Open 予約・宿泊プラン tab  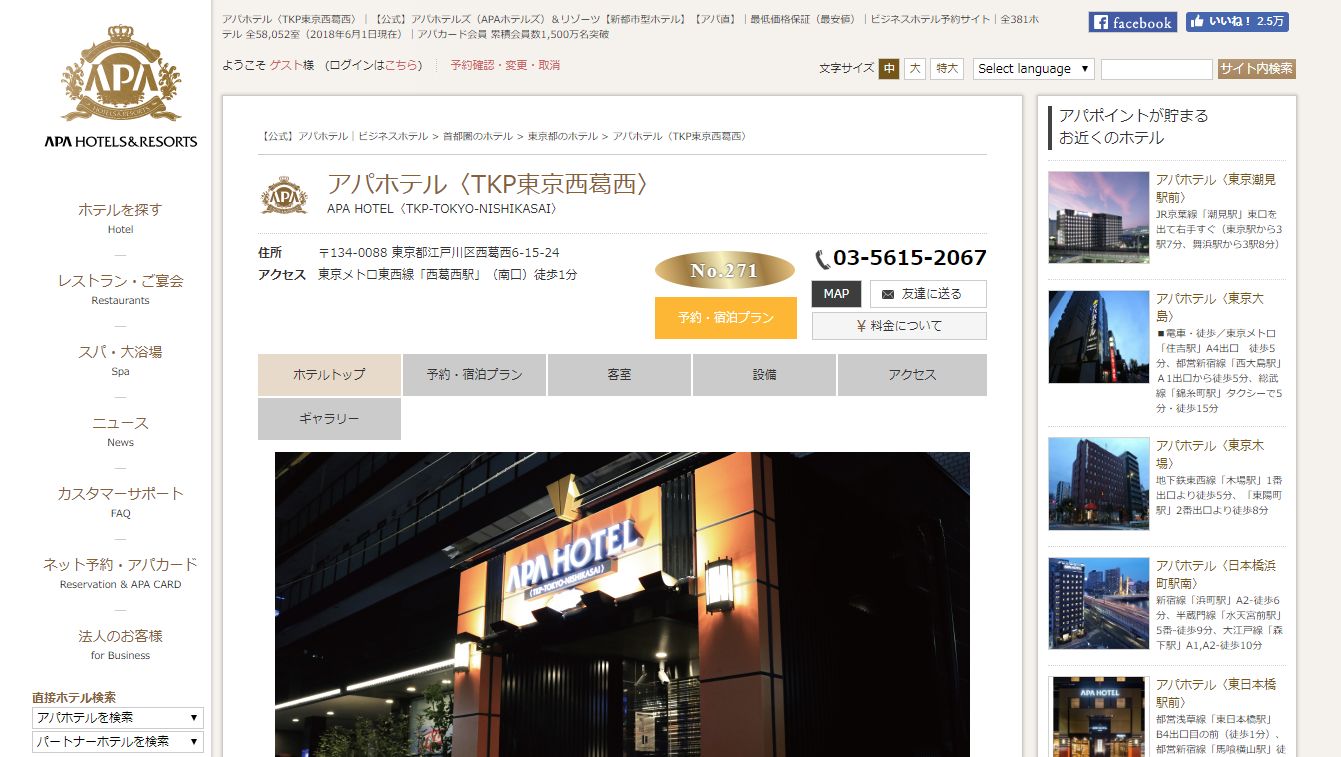474,375
